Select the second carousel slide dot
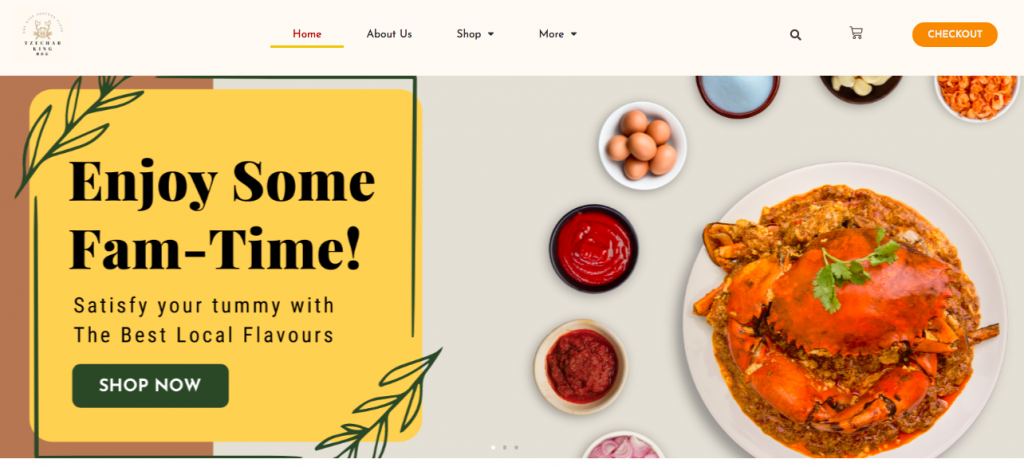Screen dimensions: 1024x467 click(x=504, y=447)
